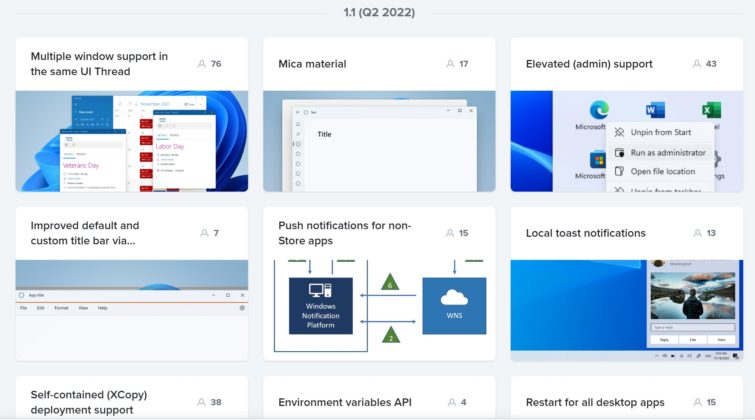Select 'Unpin from Start' in the context menu
Screen dimensions: 755x420
[662, 132]
